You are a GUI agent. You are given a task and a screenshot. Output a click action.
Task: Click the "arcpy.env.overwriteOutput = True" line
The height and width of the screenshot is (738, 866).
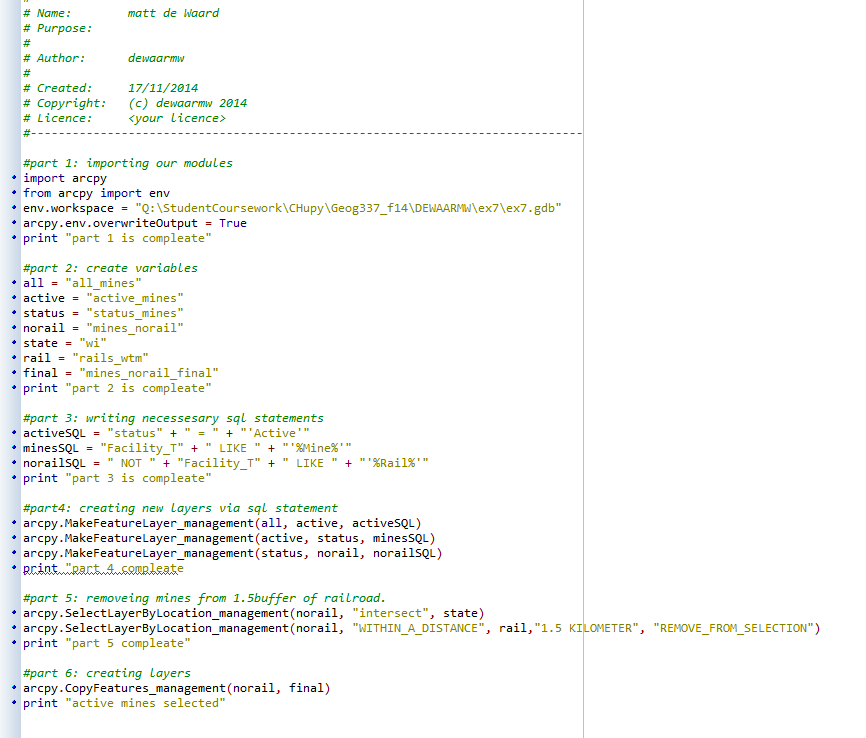tap(135, 223)
